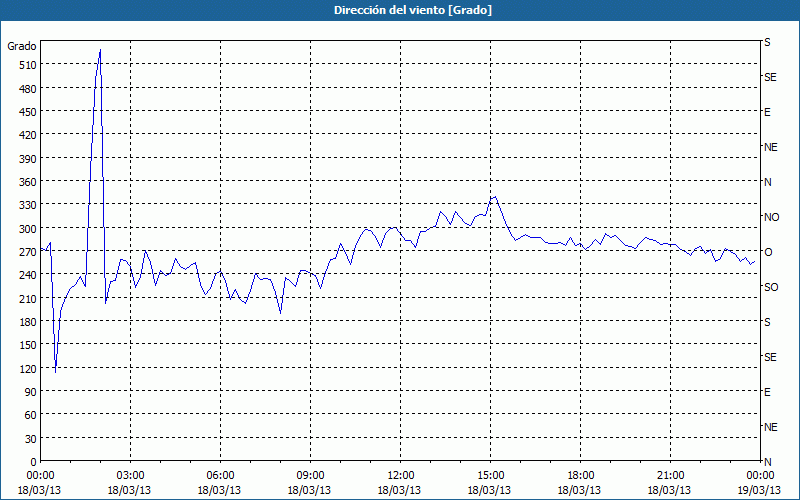800x500 pixels.
Task: Click the 03:00 time label on the x-axis
Action: coord(131,476)
